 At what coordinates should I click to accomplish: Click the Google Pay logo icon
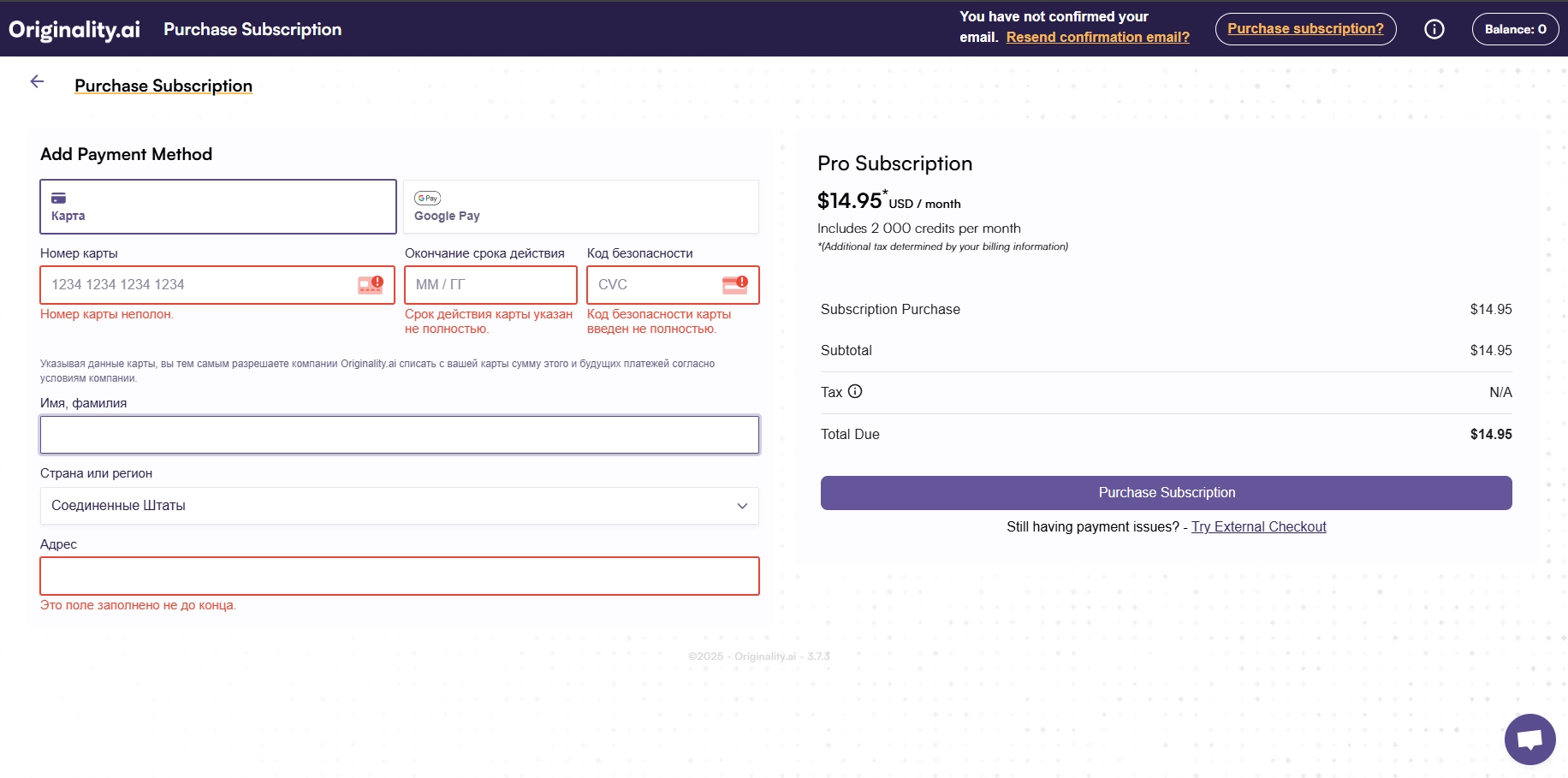(428, 198)
